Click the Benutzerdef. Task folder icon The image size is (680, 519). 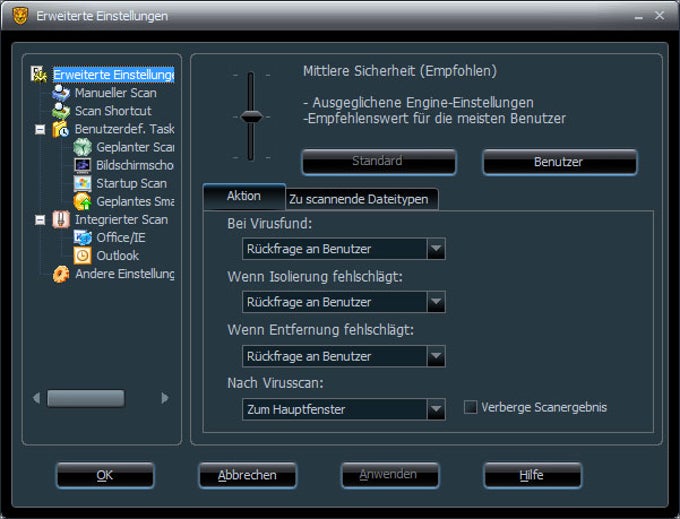coord(61,129)
